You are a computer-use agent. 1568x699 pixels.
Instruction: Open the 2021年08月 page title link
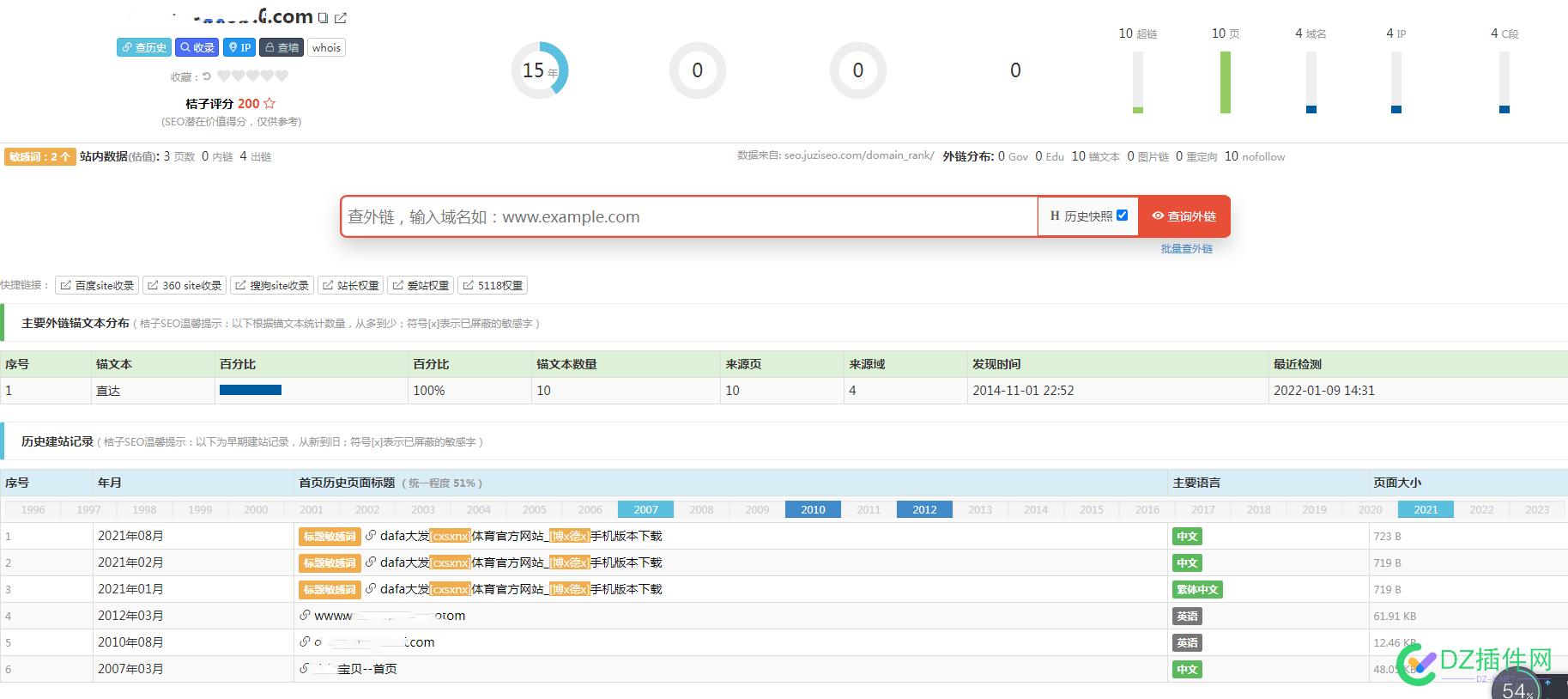pos(521,536)
